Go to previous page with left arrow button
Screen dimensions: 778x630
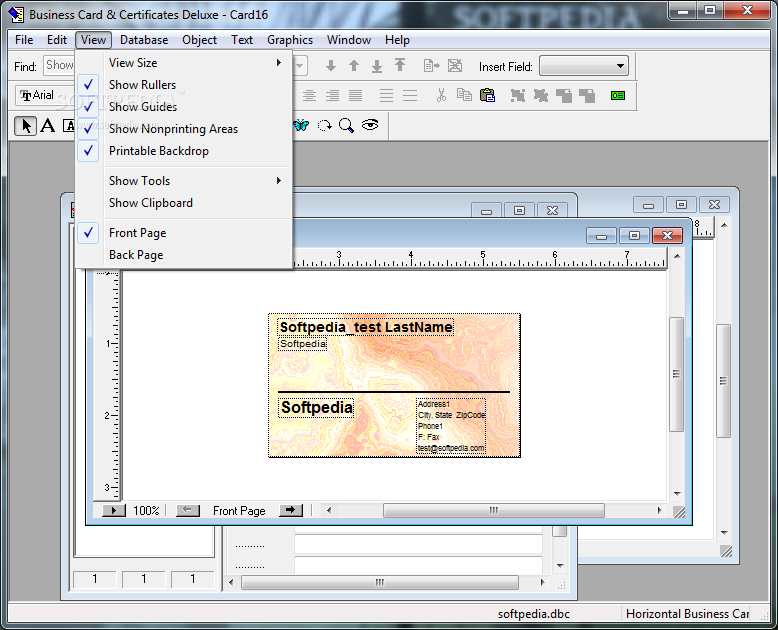188,510
